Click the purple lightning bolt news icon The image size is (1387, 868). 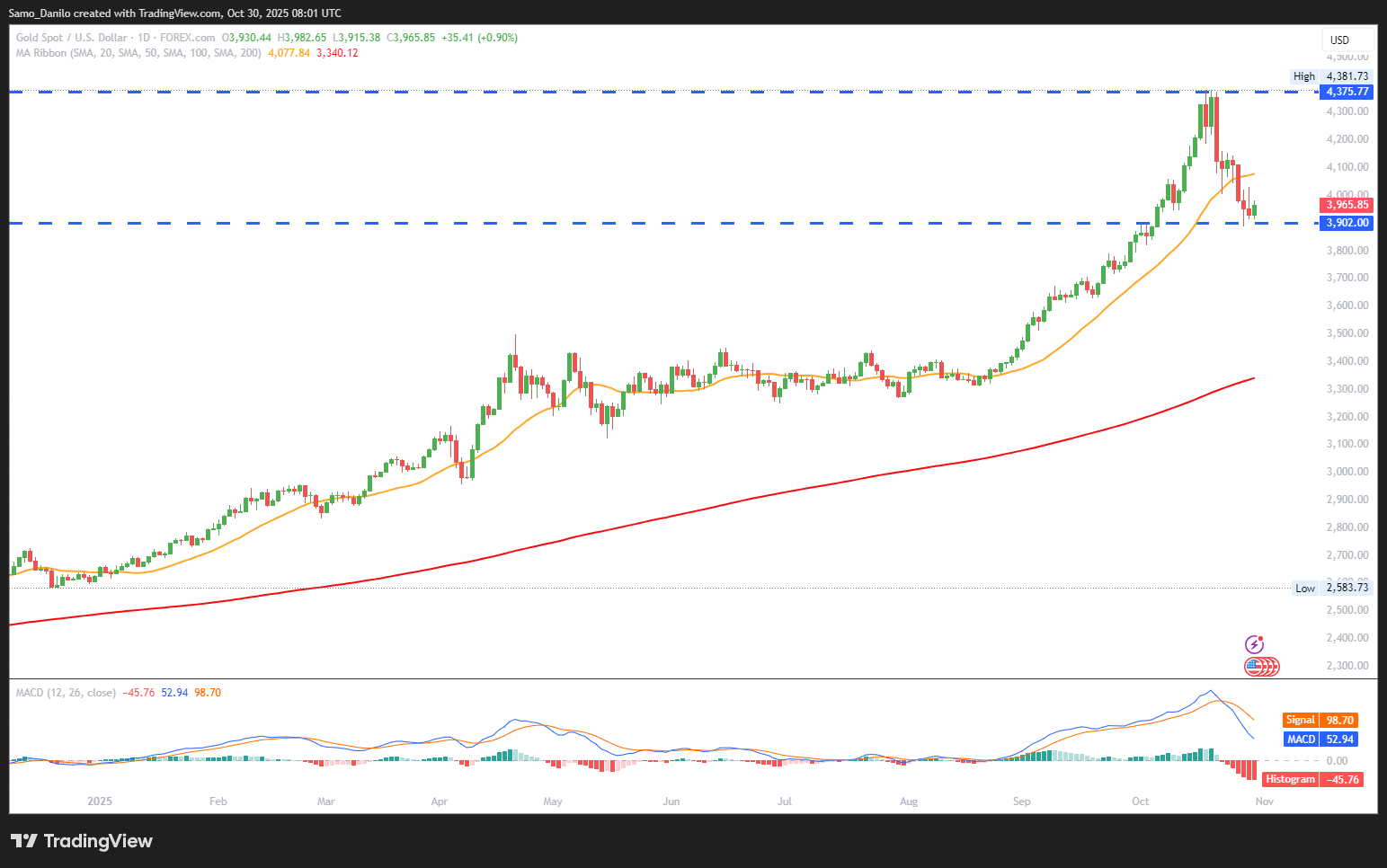click(x=1254, y=644)
